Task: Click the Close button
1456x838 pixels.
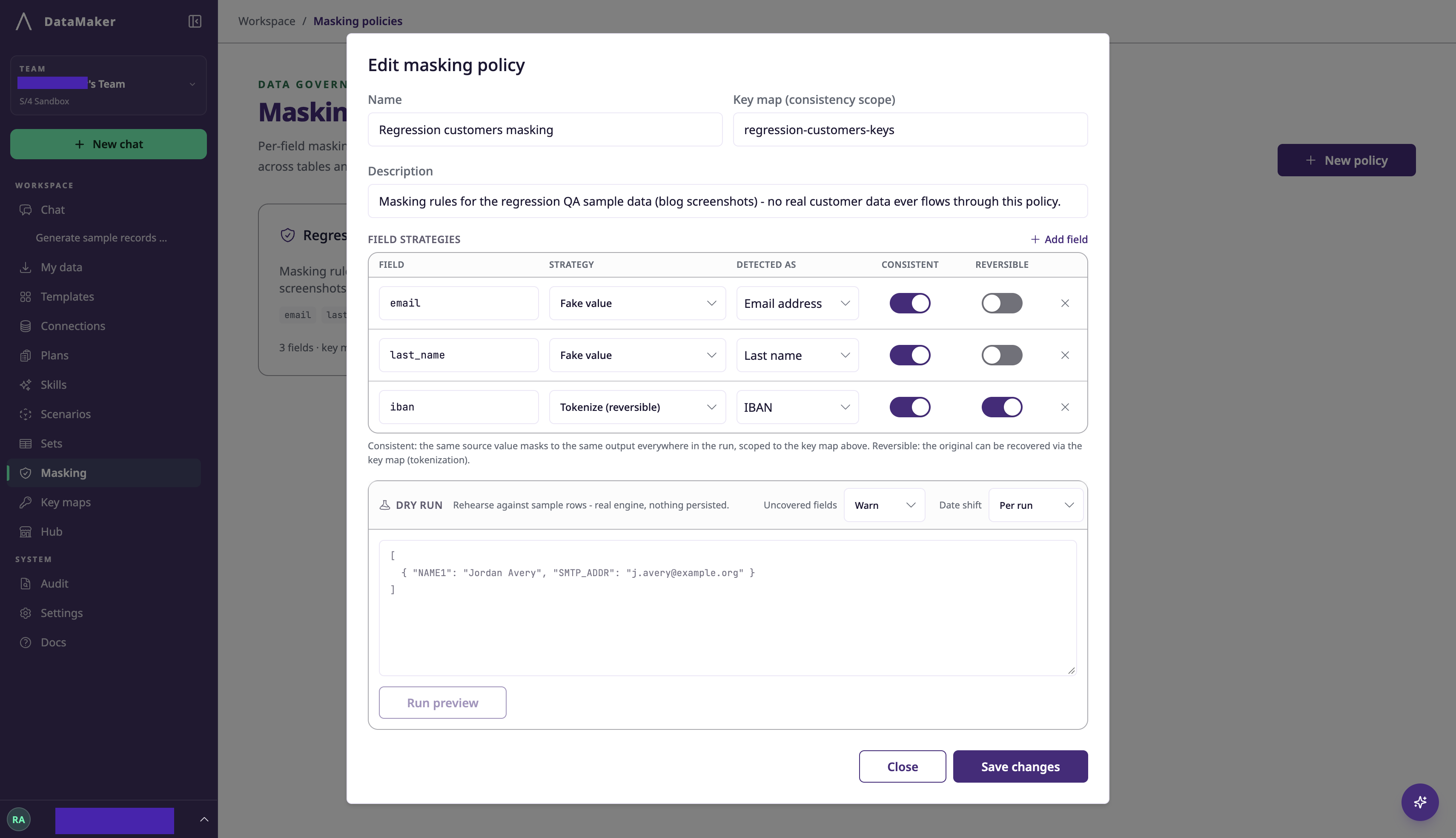Action: click(903, 766)
